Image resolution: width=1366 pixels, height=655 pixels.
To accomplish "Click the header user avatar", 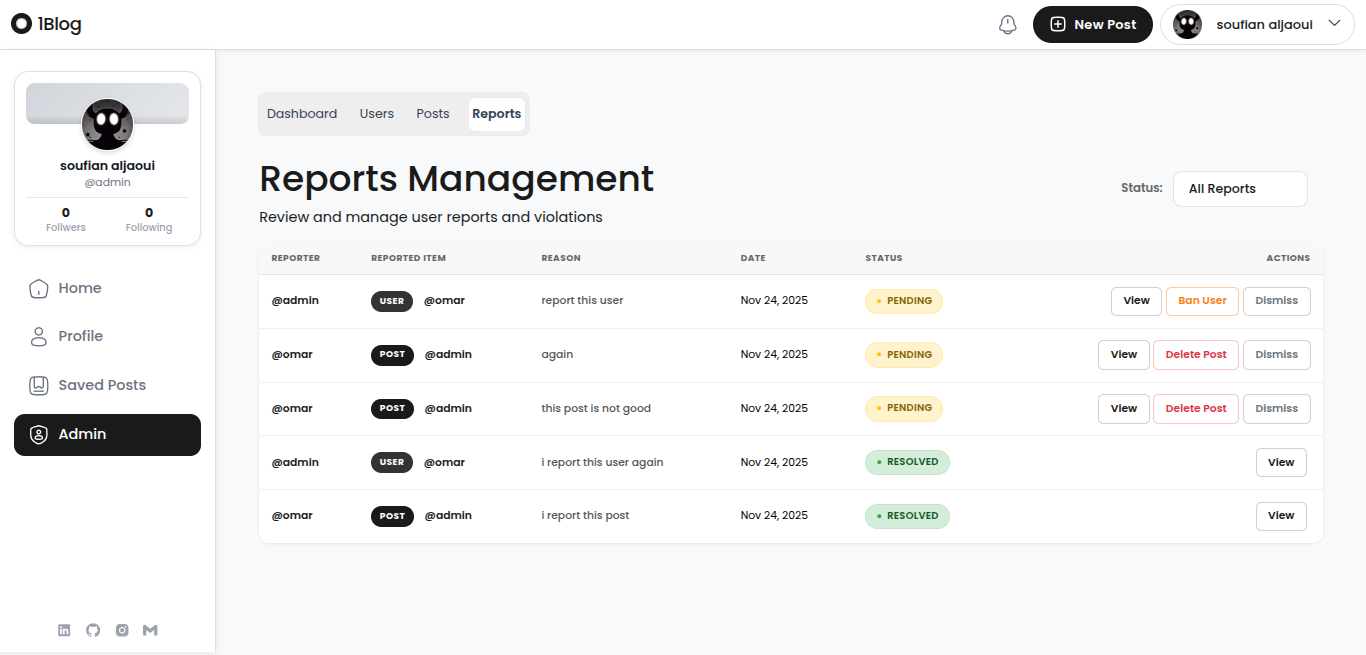I will click(1187, 25).
